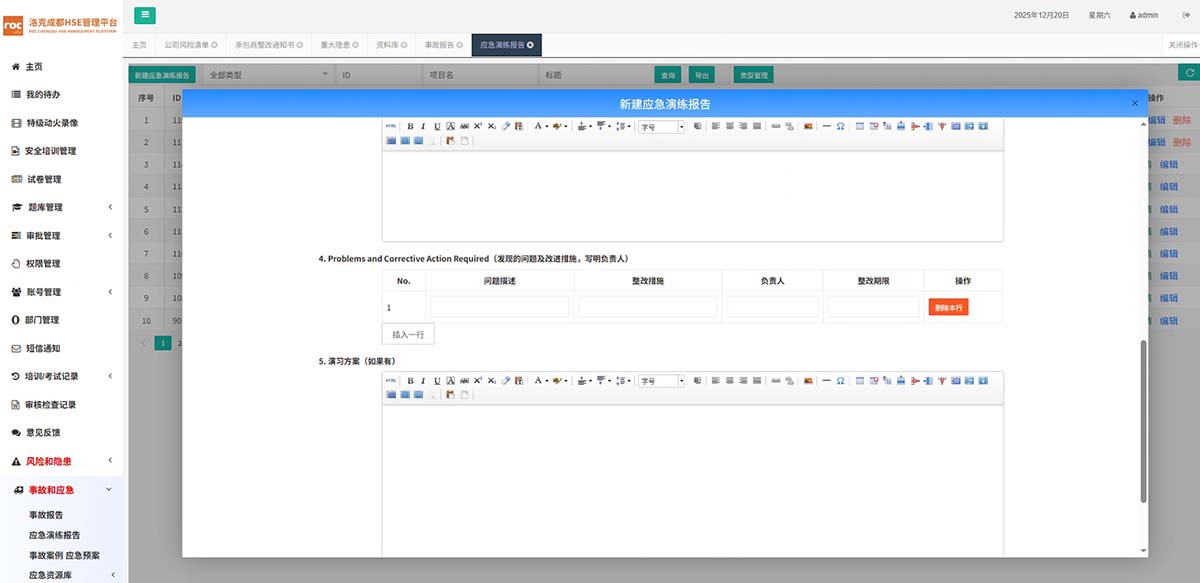1200x583 pixels.
Task: Open the 字号 font size dropdown in section 5 editor
Action: click(662, 381)
